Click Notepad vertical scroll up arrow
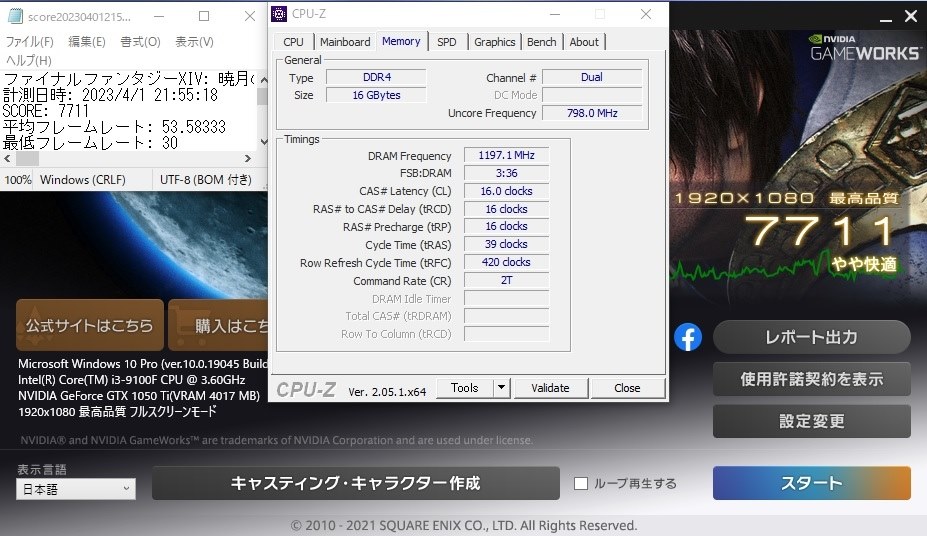 (x=264, y=80)
